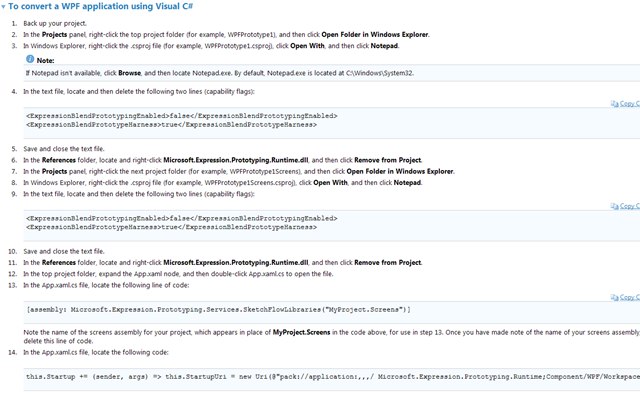Click step 9 sentence about deleting two lines
640x394 pixels.
139,194
